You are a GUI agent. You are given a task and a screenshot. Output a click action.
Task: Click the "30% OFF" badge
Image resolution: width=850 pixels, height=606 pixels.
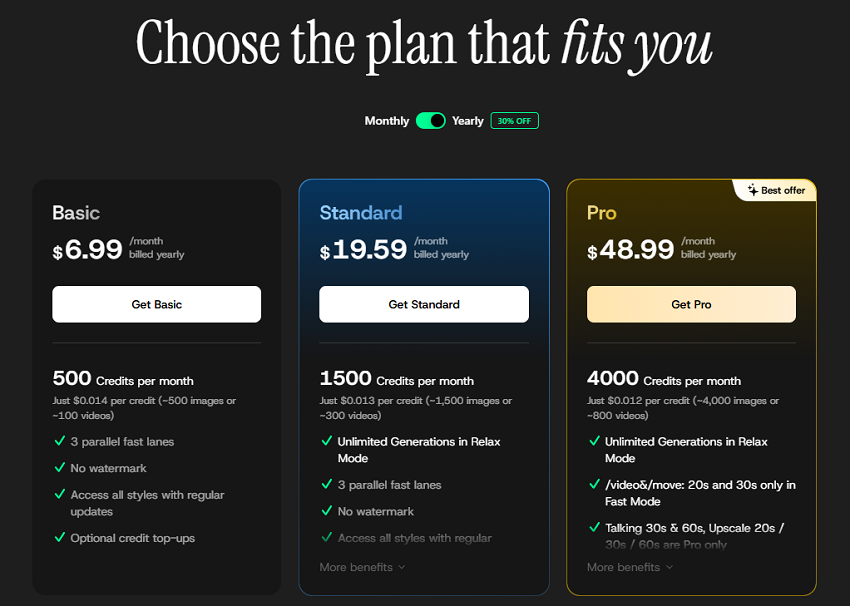[514, 120]
